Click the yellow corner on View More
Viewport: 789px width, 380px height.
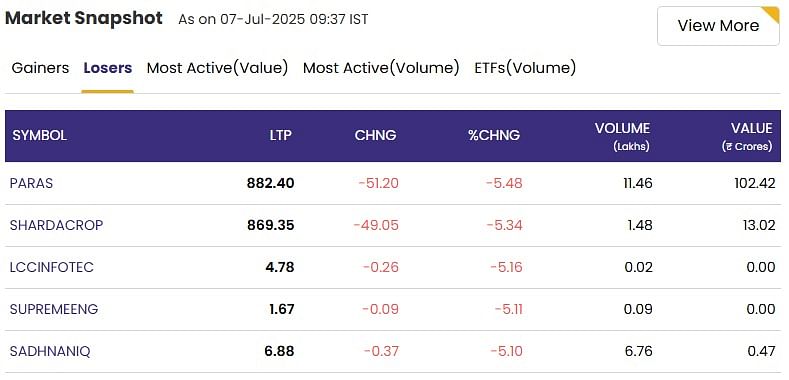pyautogui.click(x=771, y=14)
